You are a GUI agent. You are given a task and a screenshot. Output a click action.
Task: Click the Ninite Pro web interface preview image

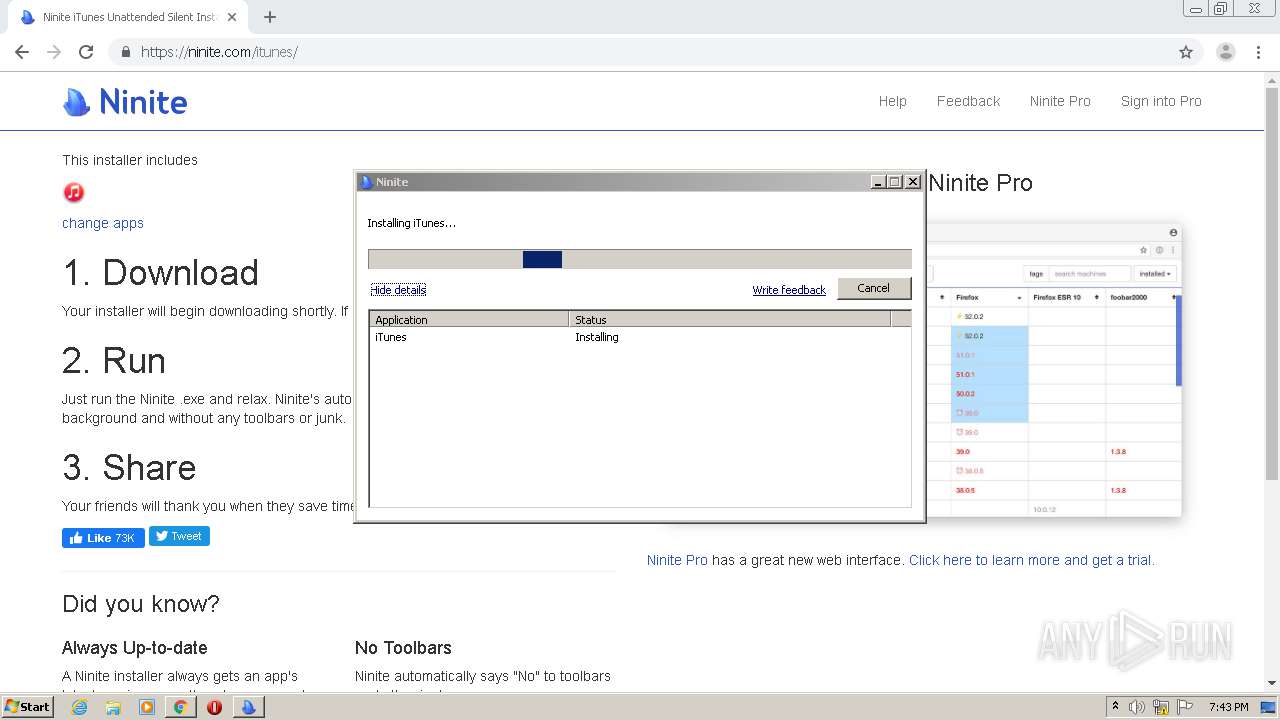(1054, 370)
